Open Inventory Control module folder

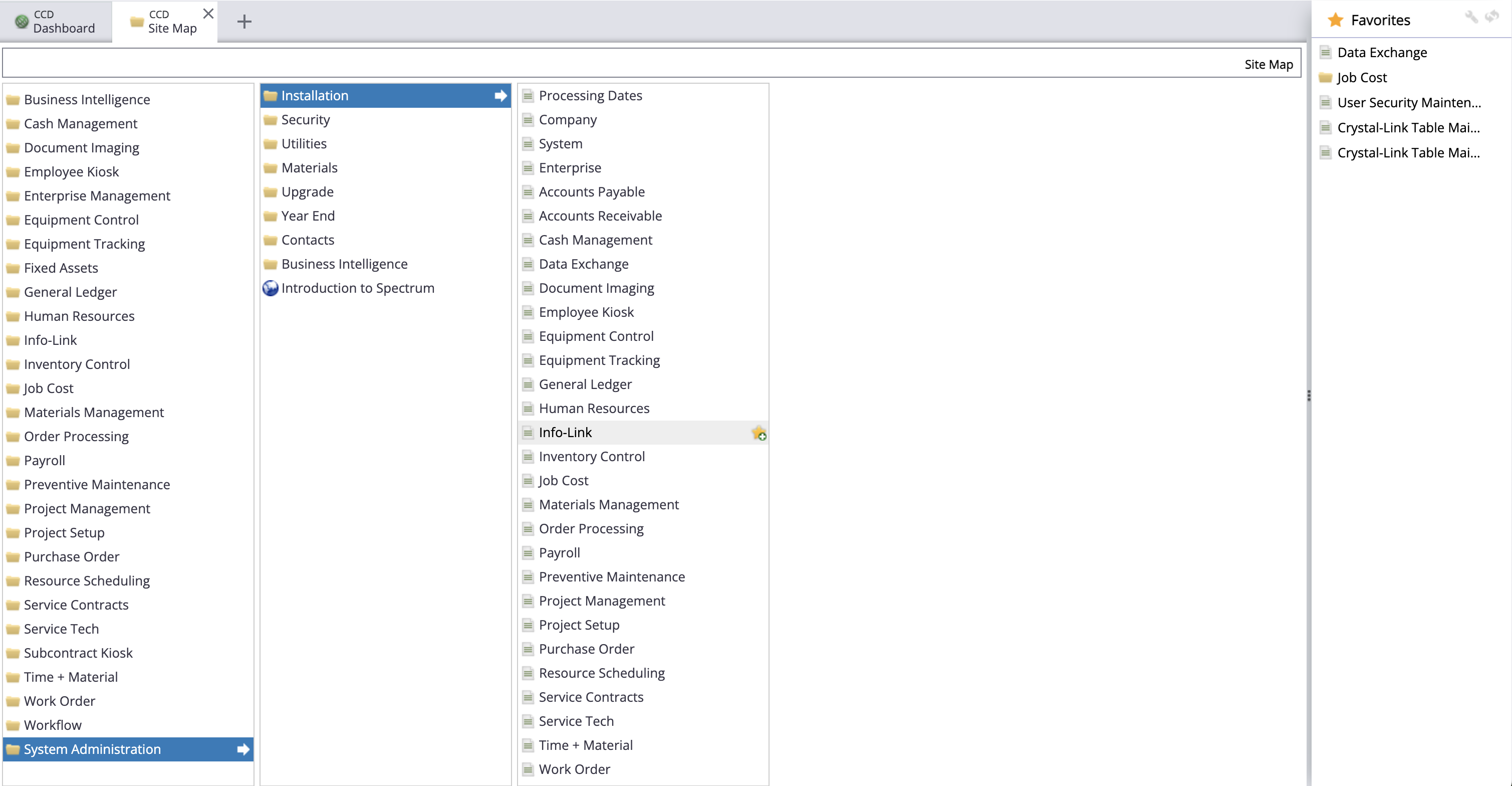point(77,365)
